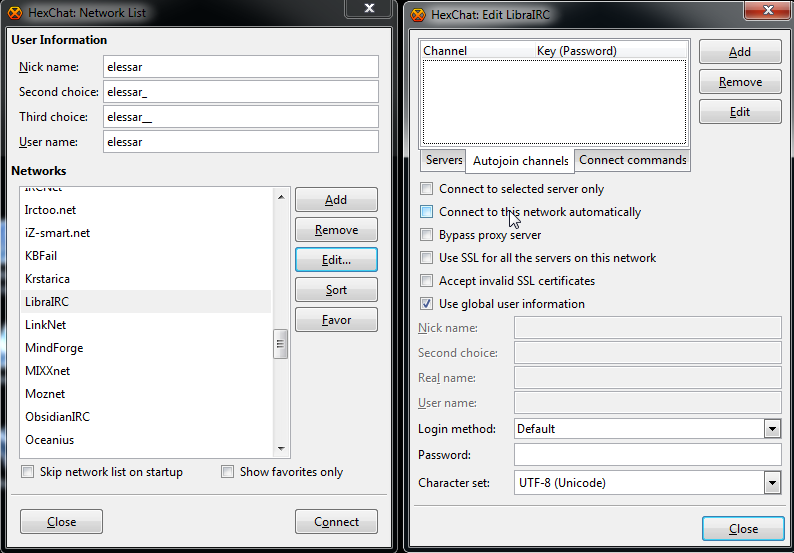Viewport: 794px width, 553px height.
Task: Switch to the Servers tab
Action: [x=444, y=160]
